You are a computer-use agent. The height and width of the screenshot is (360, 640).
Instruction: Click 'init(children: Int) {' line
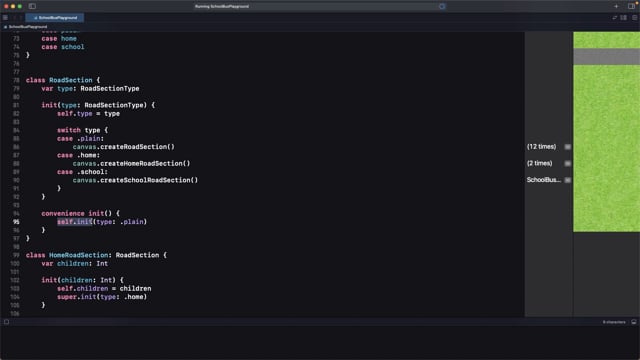click(82, 280)
